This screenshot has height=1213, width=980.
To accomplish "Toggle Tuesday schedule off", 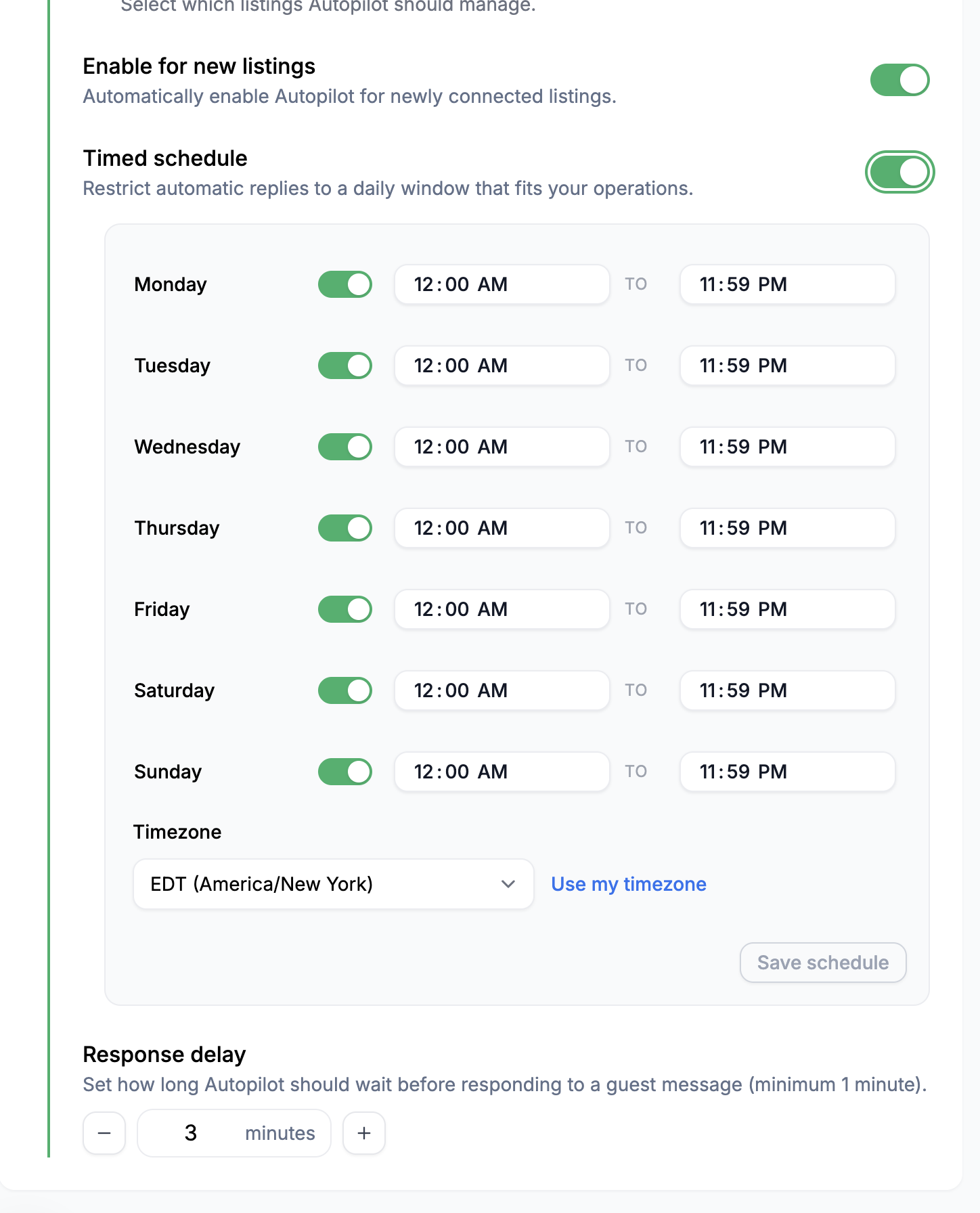I will 345,366.
